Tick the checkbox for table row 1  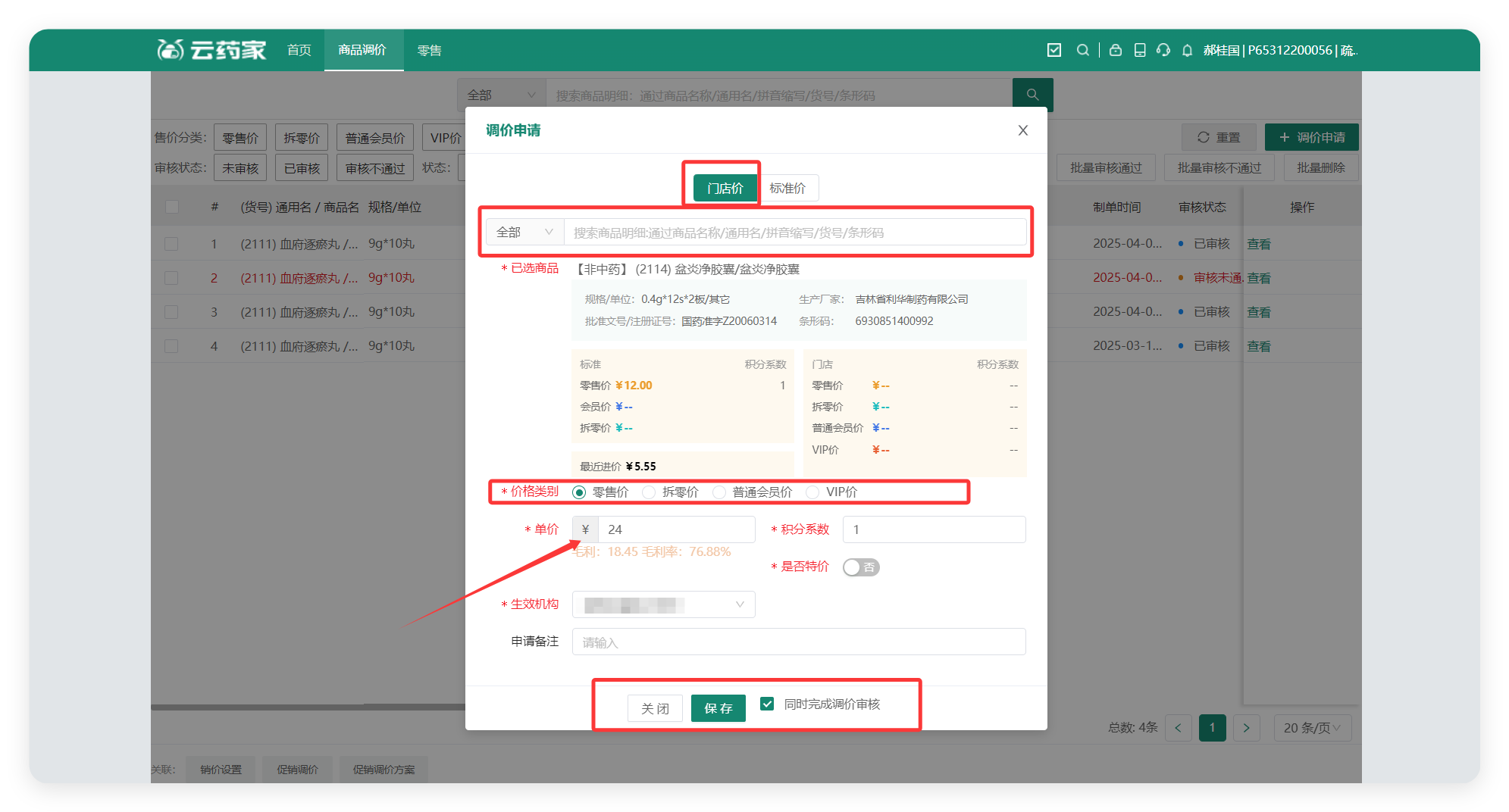(x=172, y=244)
